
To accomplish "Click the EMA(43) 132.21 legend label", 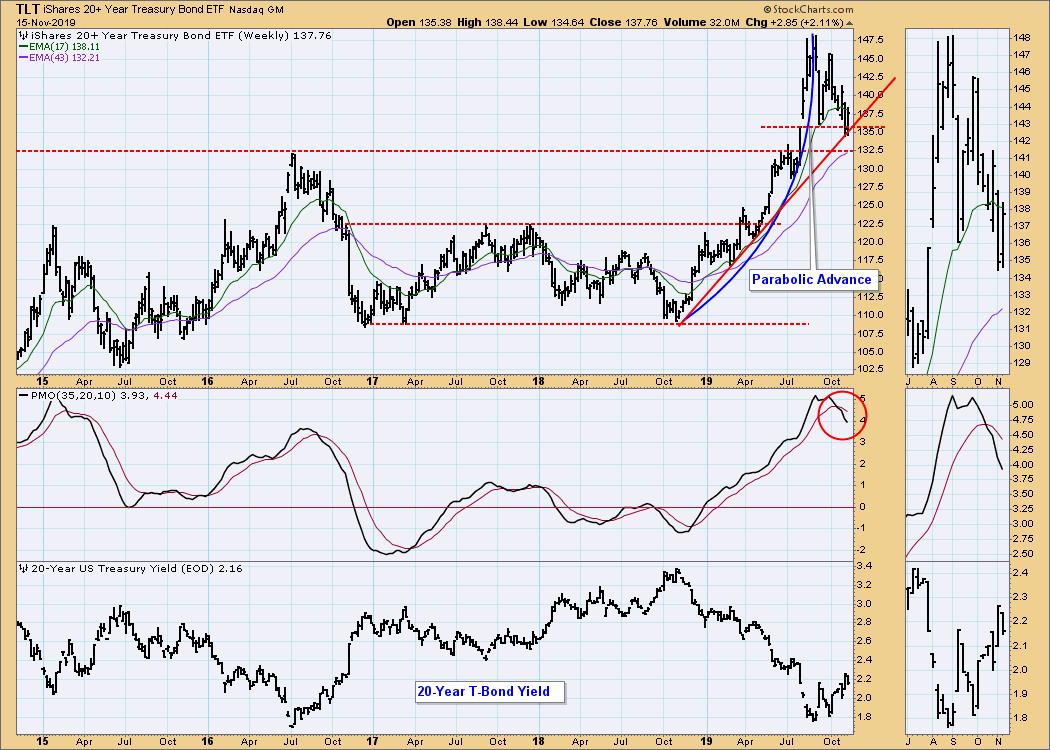I will 64,58.
